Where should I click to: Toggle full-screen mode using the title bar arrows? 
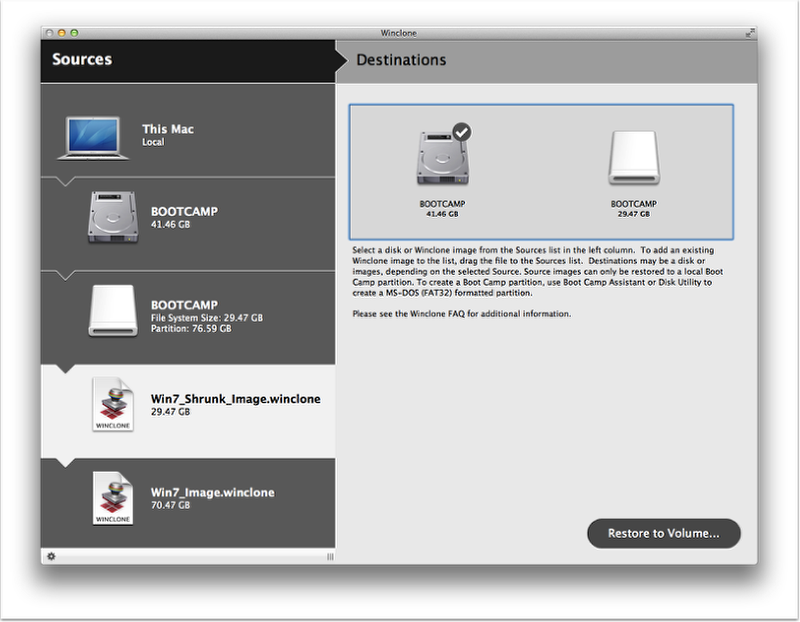[x=749, y=32]
